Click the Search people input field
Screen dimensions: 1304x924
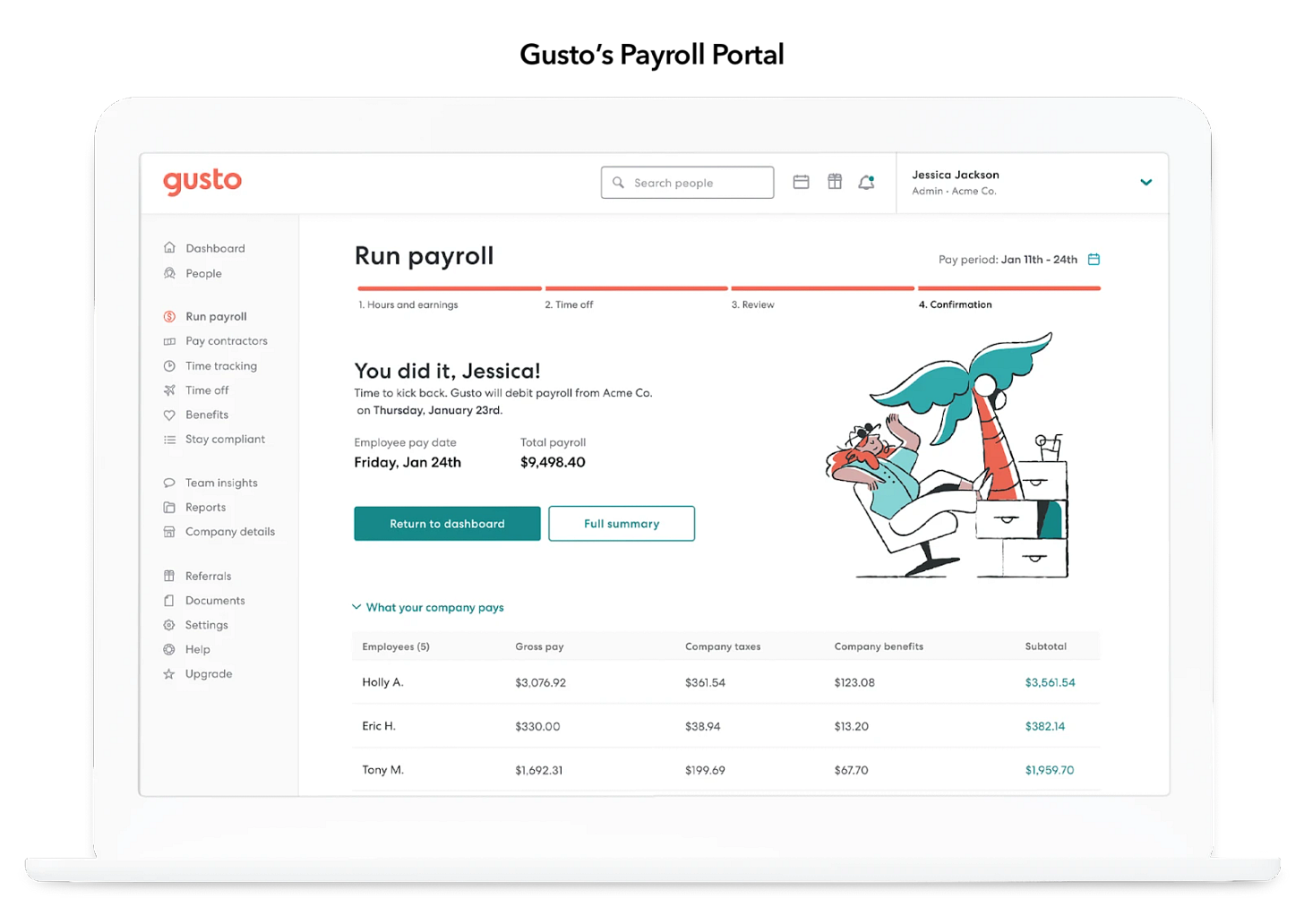[687, 183]
